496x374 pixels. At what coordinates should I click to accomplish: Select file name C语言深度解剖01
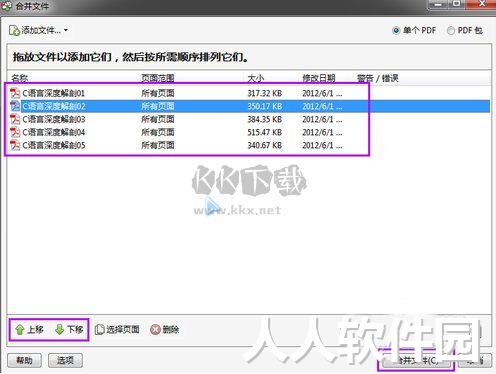[54, 93]
